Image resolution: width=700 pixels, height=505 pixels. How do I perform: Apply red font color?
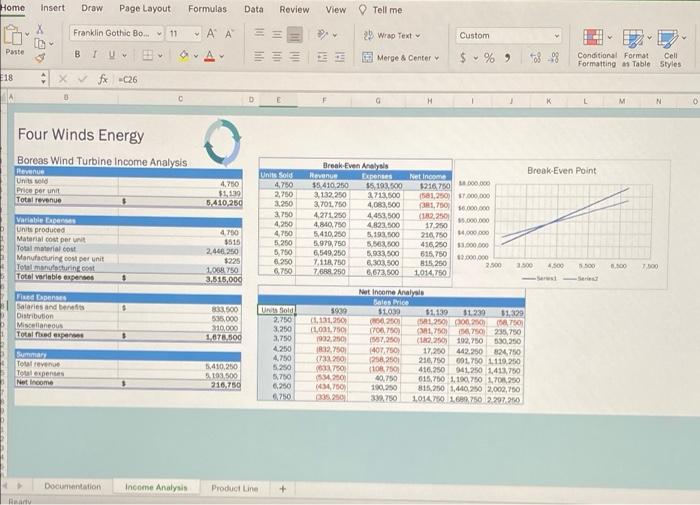209,56
